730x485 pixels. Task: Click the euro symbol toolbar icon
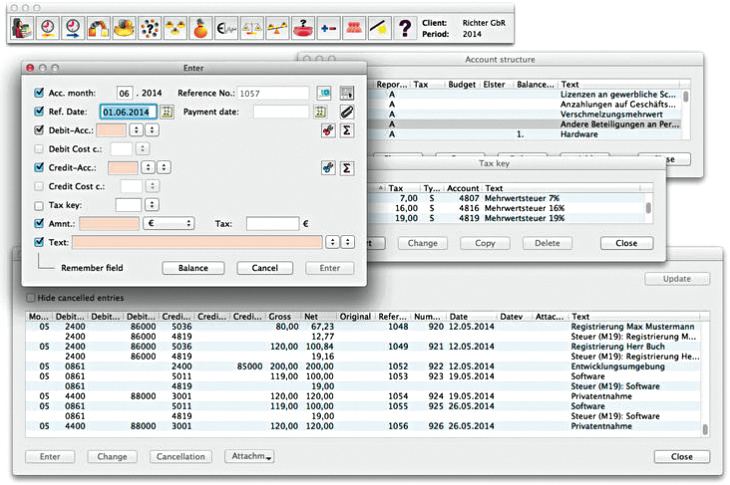click(x=226, y=30)
